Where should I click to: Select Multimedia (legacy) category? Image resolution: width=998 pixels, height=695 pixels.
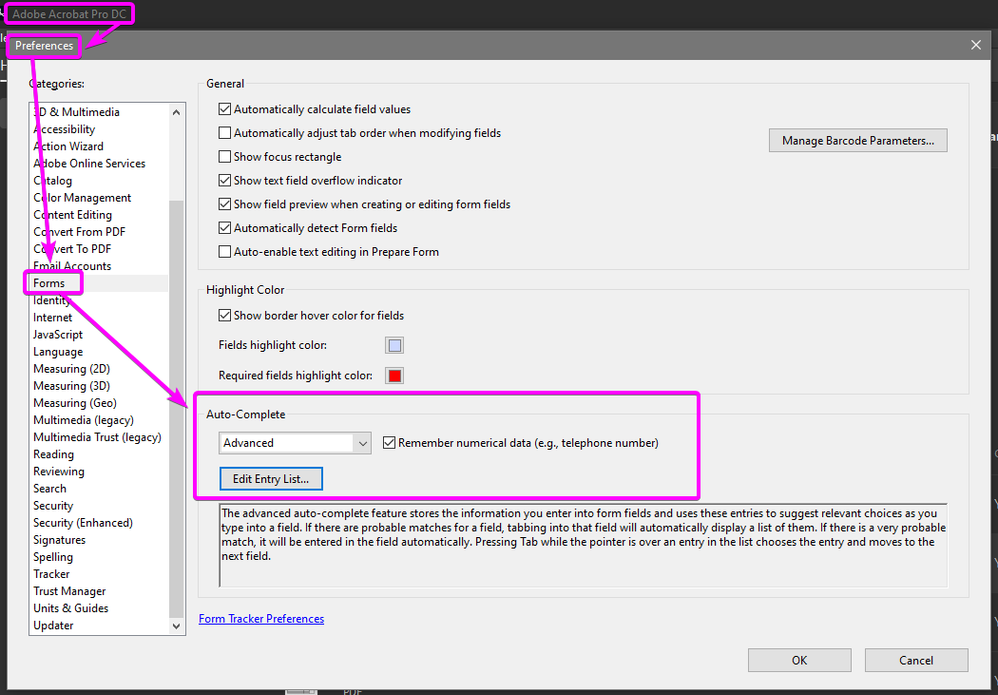[x=83, y=421]
